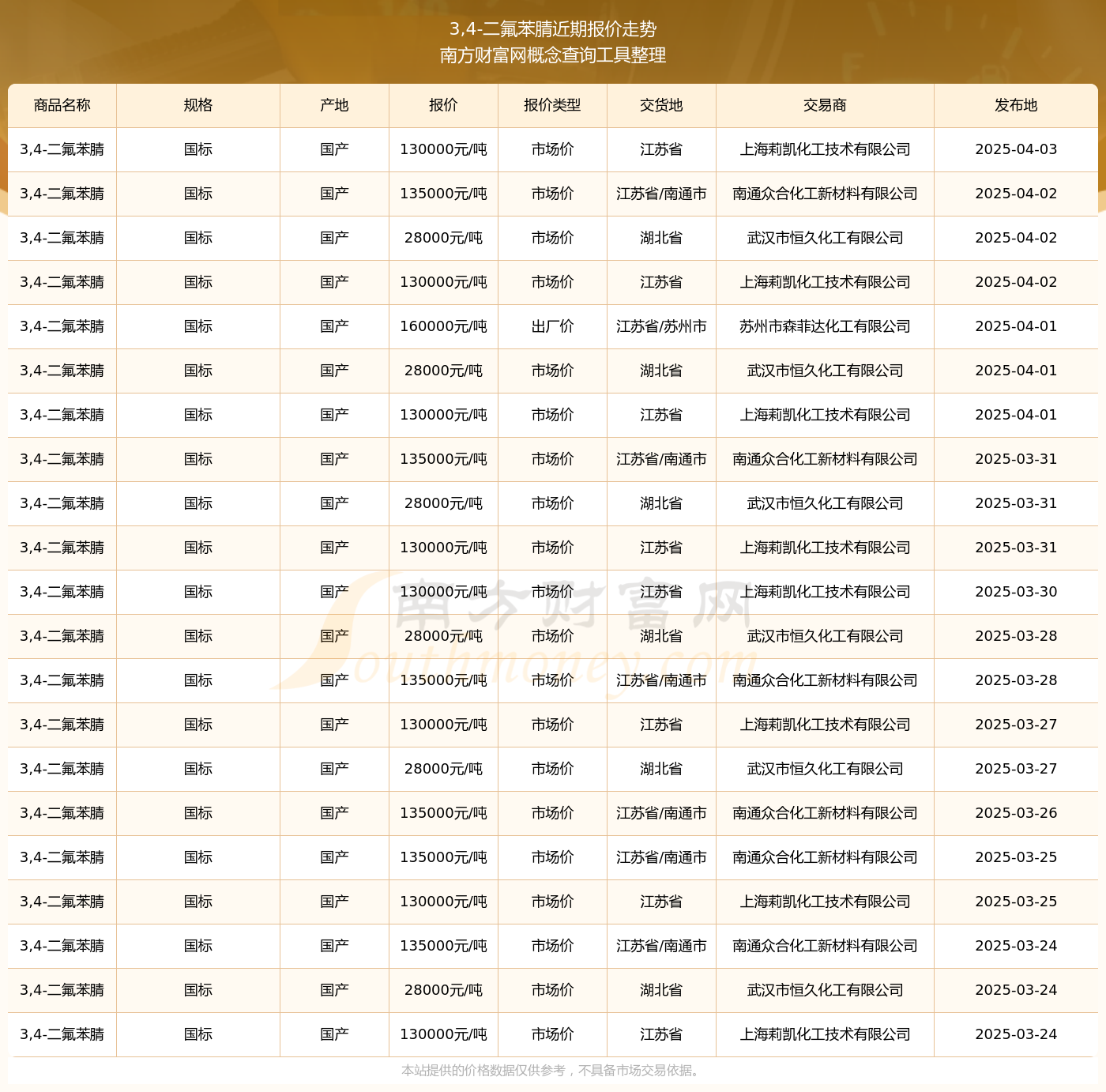1106x1092 pixels.
Task: Select the '报价类型' column header
Action: [552, 105]
